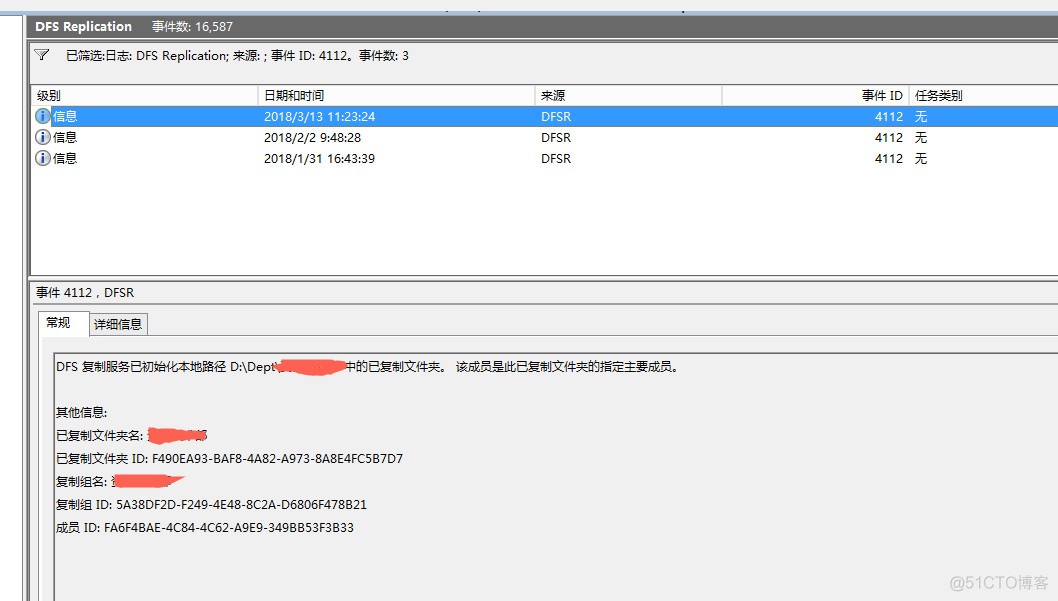The height and width of the screenshot is (601, 1058).
Task: Switch to the 详细信息 tab
Action: tap(118, 324)
